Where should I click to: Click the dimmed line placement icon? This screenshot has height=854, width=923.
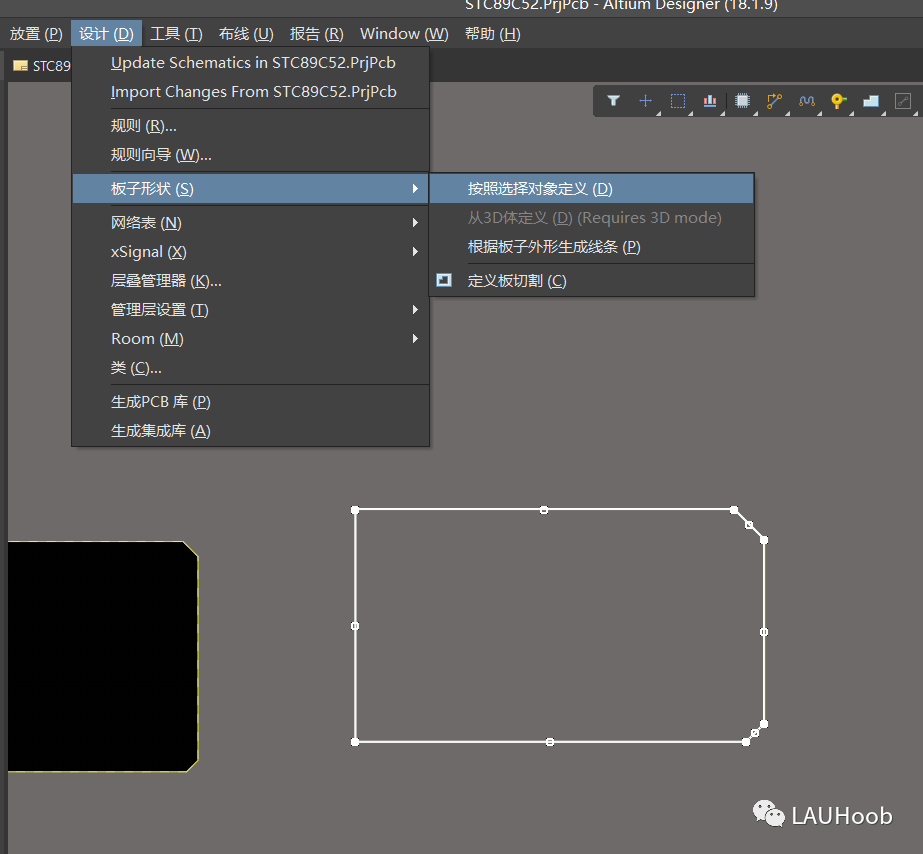tap(902, 101)
